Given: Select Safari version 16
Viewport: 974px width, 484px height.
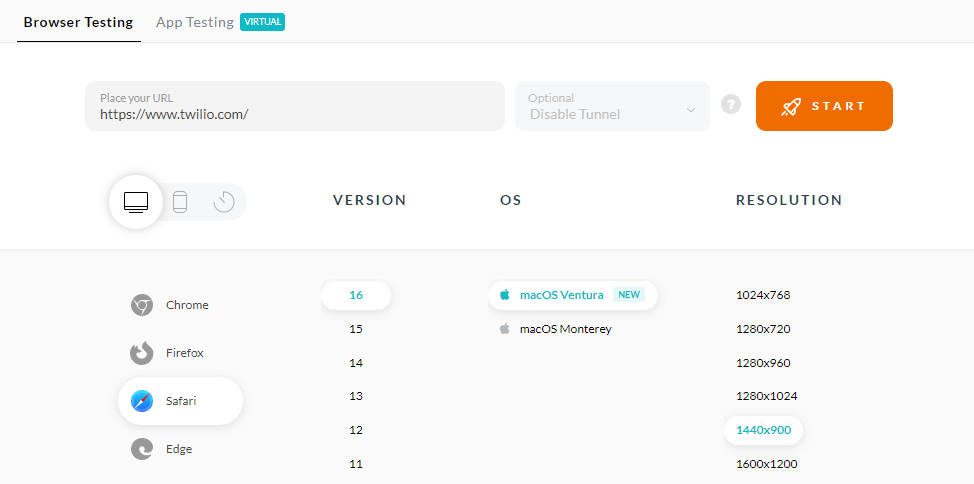Looking at the screenshot, I should point(356,295).
